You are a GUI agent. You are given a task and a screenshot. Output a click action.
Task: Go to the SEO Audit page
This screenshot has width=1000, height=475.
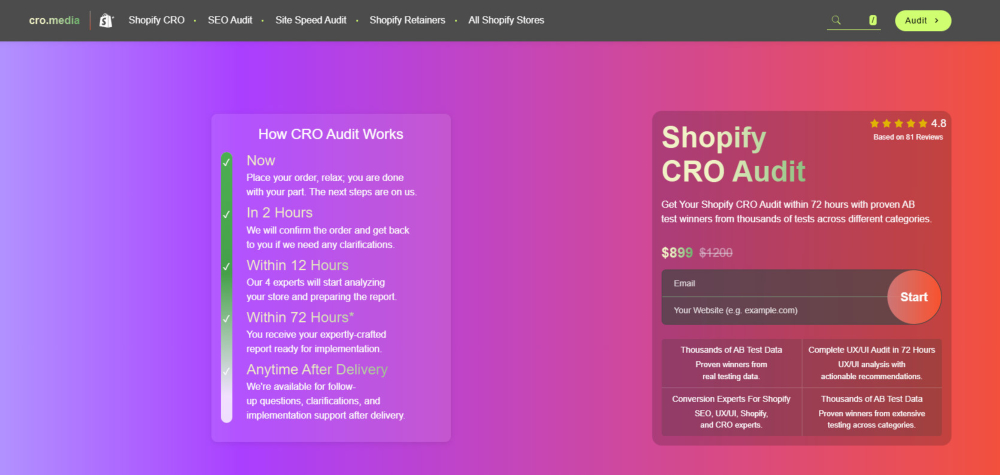[228, 20]
